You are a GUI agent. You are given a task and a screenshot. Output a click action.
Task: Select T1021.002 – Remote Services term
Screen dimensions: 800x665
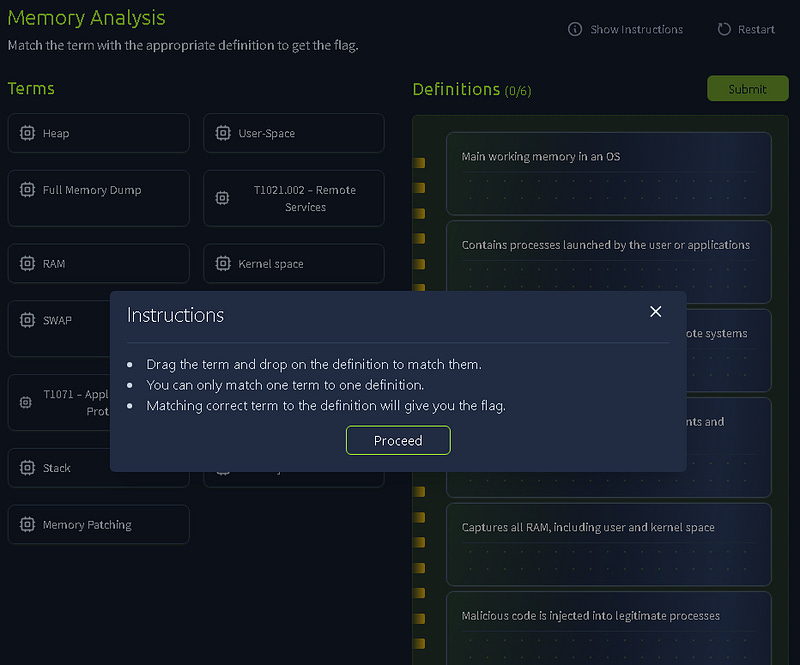(x=293, y=198)
